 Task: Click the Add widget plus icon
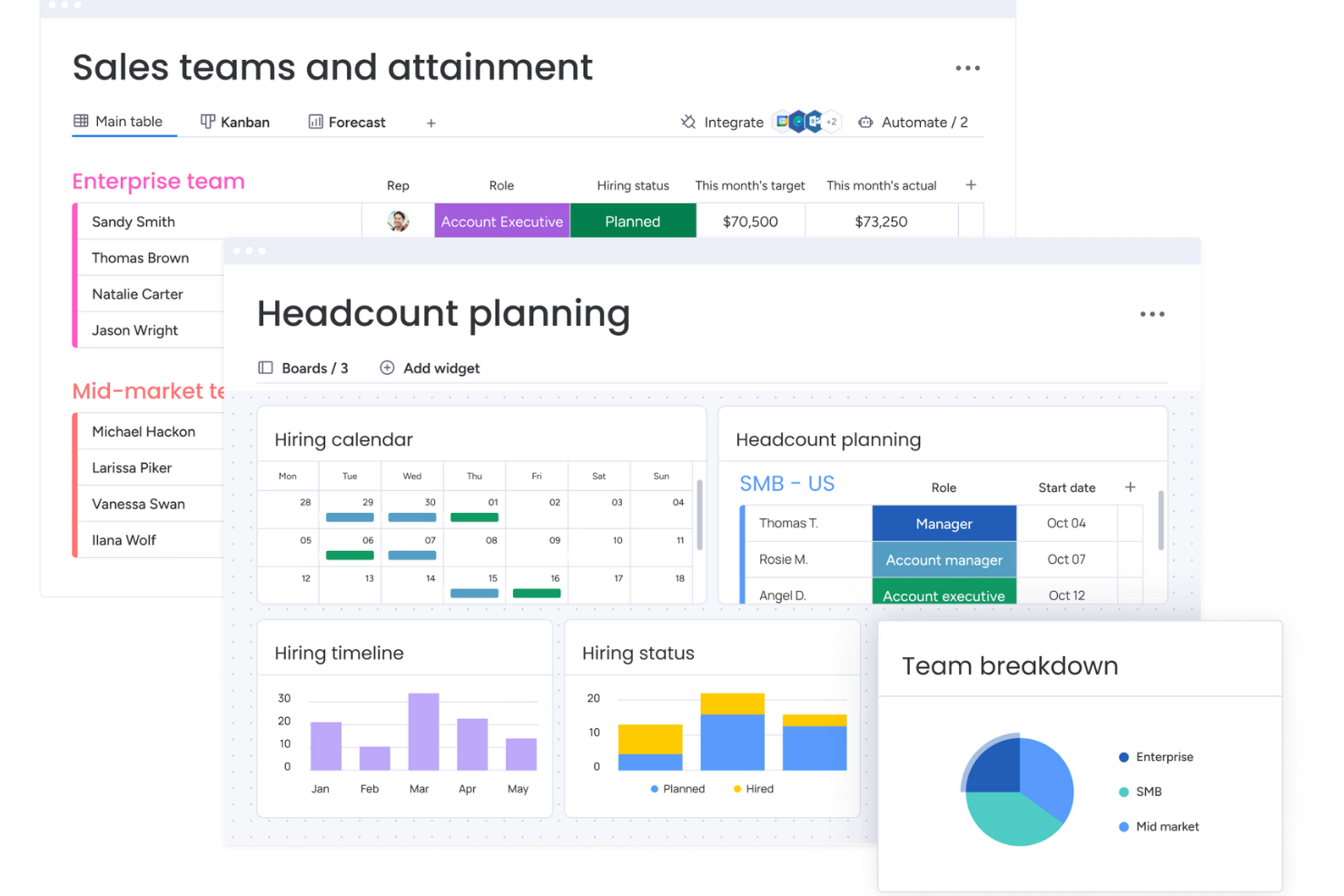387,368
